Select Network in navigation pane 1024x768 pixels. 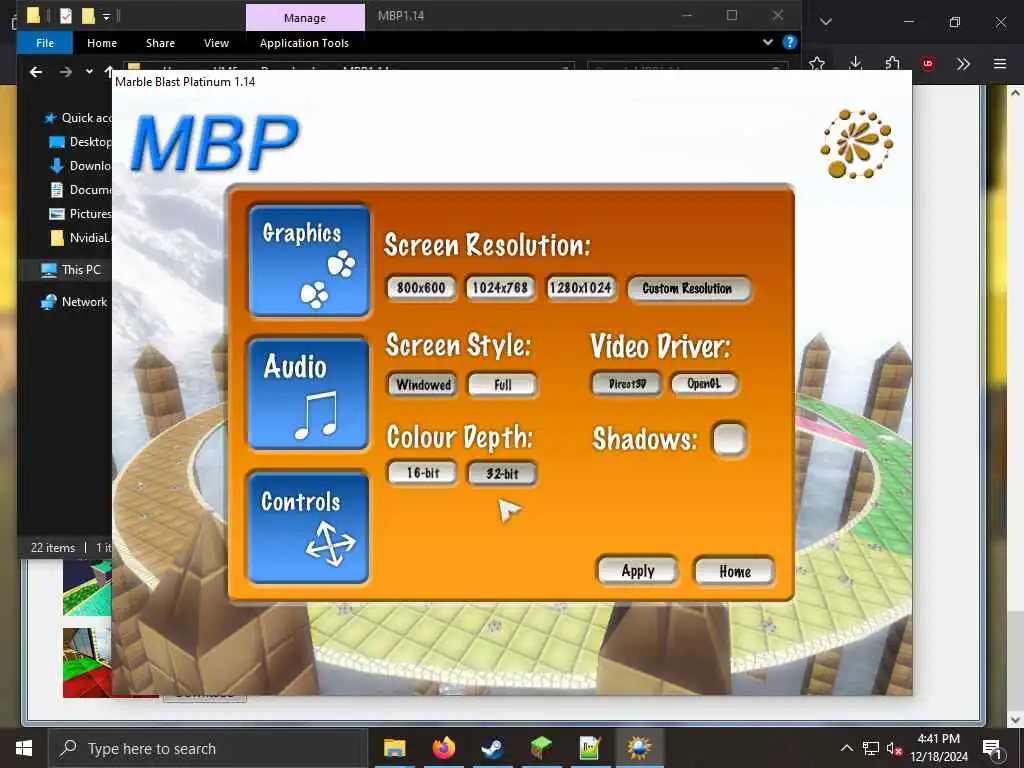[74, 302]
